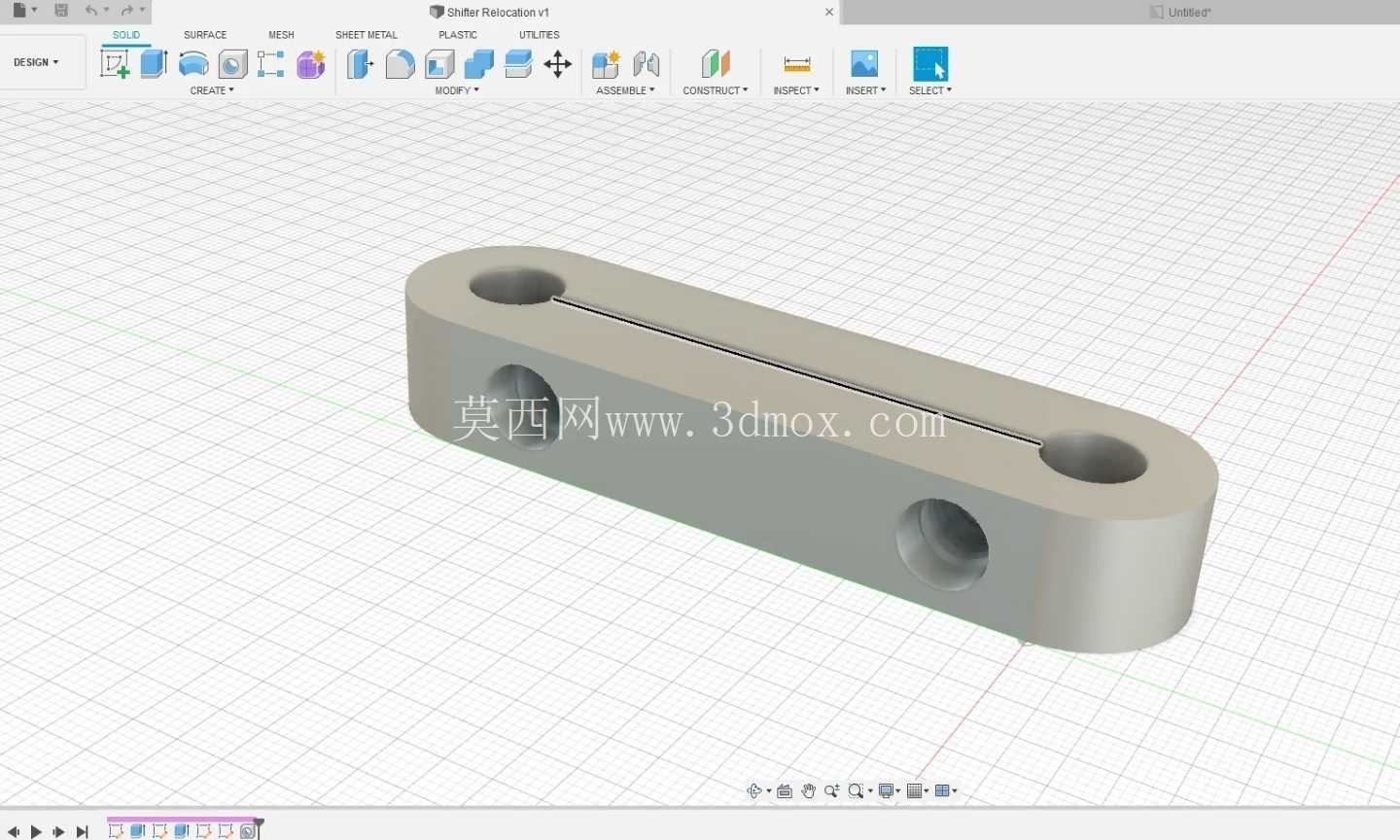Step forward one timeline feature
Screen dimensions: 1400x840
coord(58,831)
